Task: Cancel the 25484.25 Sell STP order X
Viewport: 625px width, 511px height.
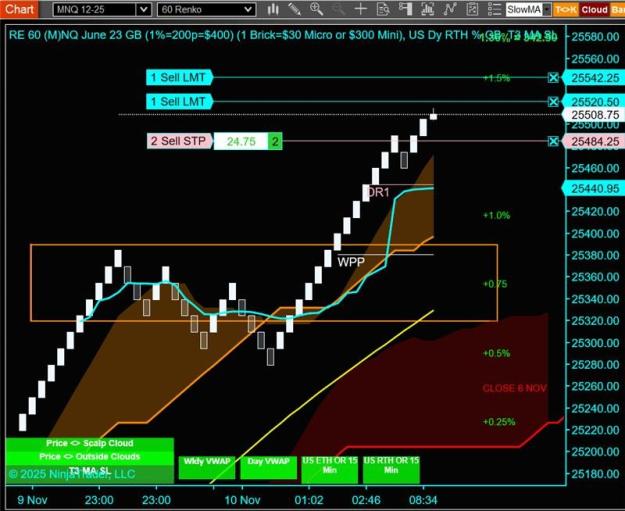Action: pos(553,141)
